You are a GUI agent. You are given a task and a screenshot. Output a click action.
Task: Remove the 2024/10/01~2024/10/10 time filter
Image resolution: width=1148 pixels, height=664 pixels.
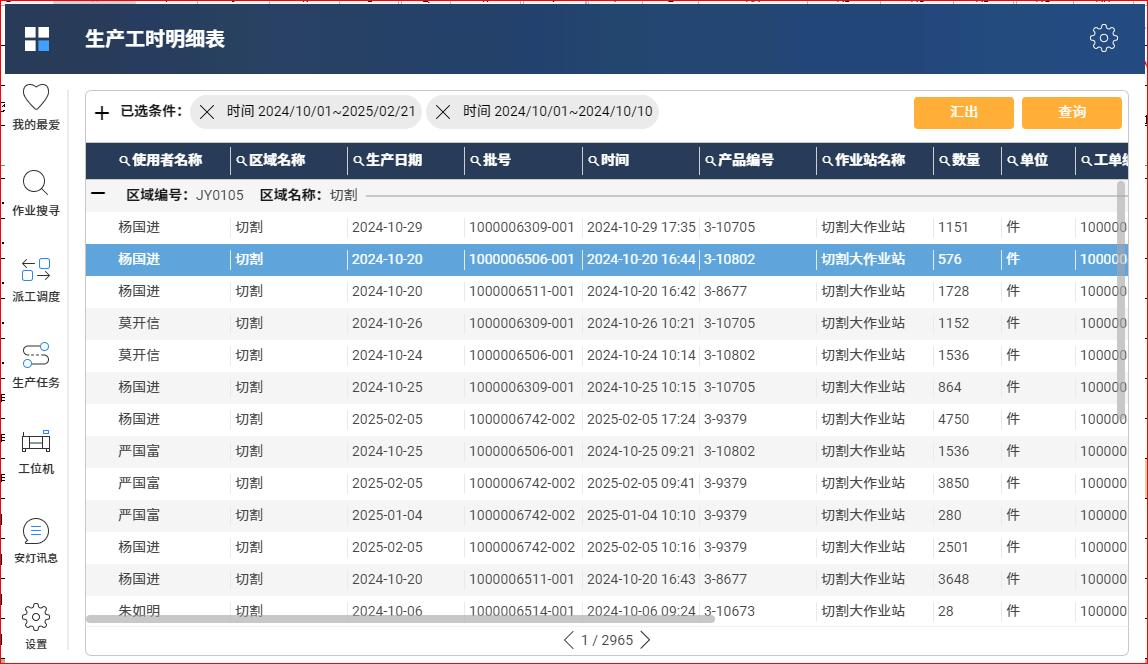click(443, 112)
